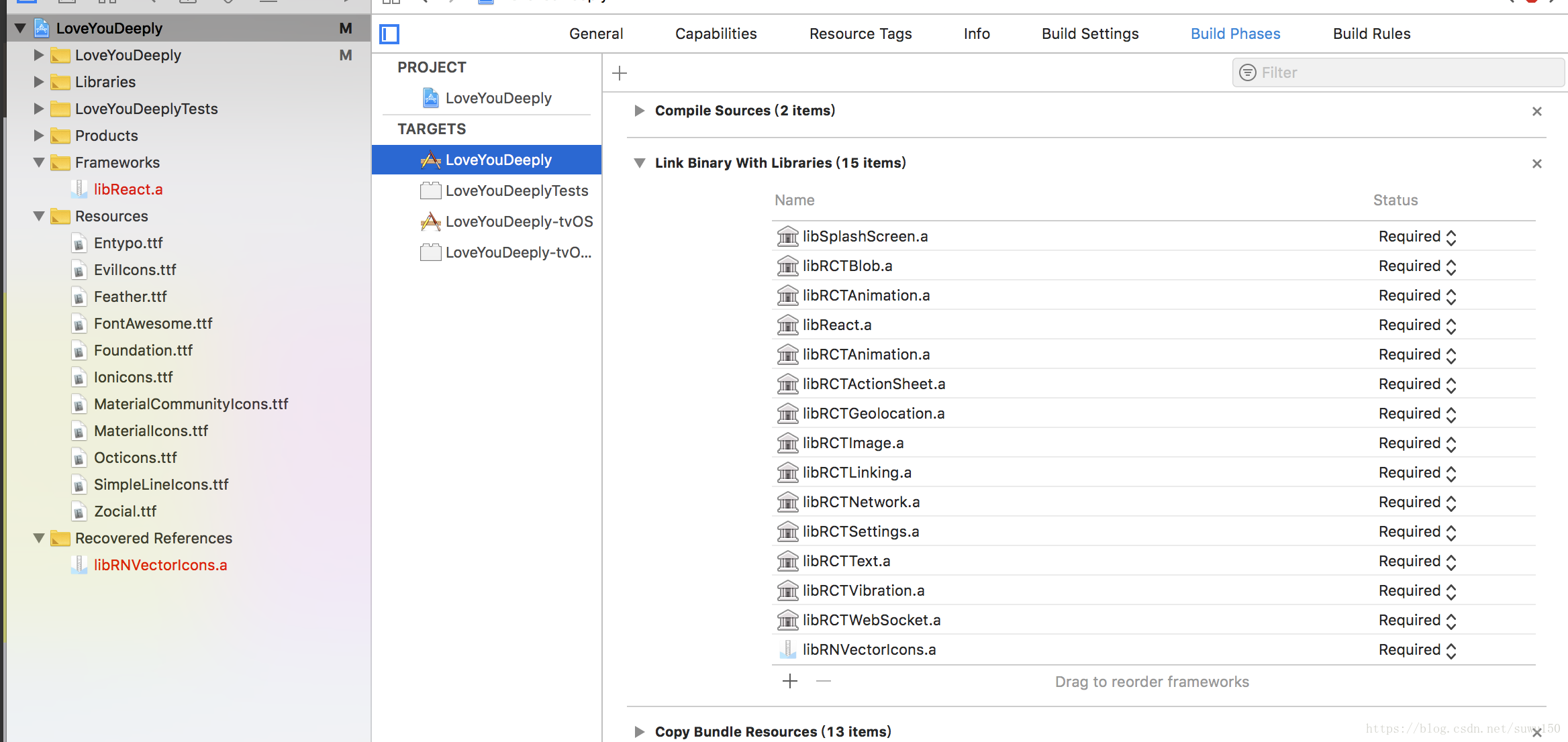
Task: Expand the Compile Sources section
Action: (638, 110)
